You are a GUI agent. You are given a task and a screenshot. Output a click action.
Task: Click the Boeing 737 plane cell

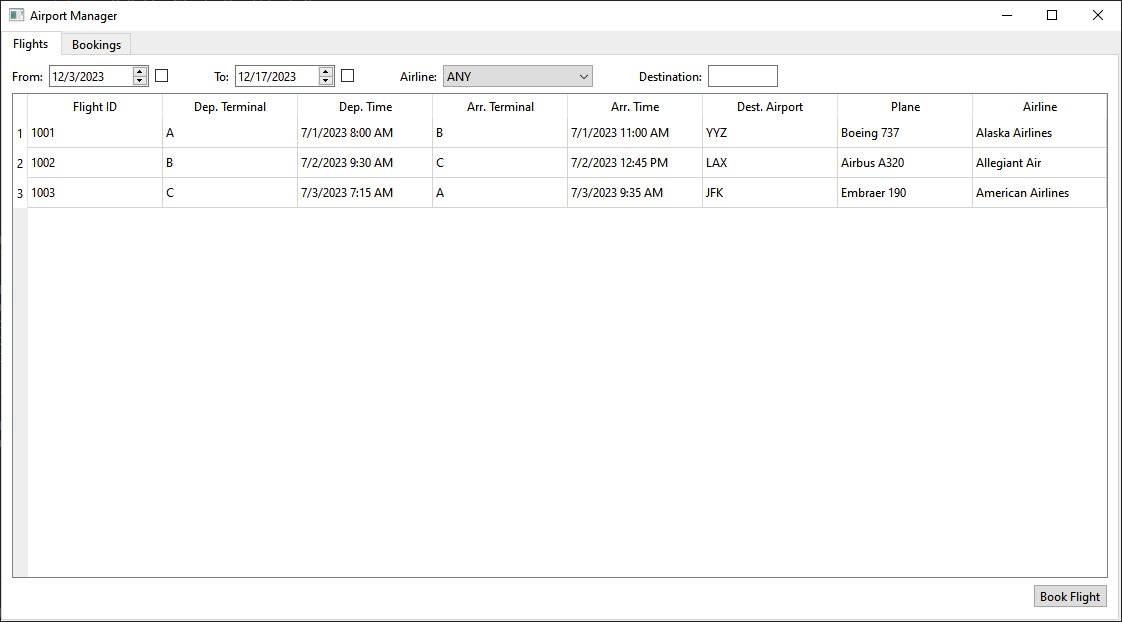tap(905, 133)
